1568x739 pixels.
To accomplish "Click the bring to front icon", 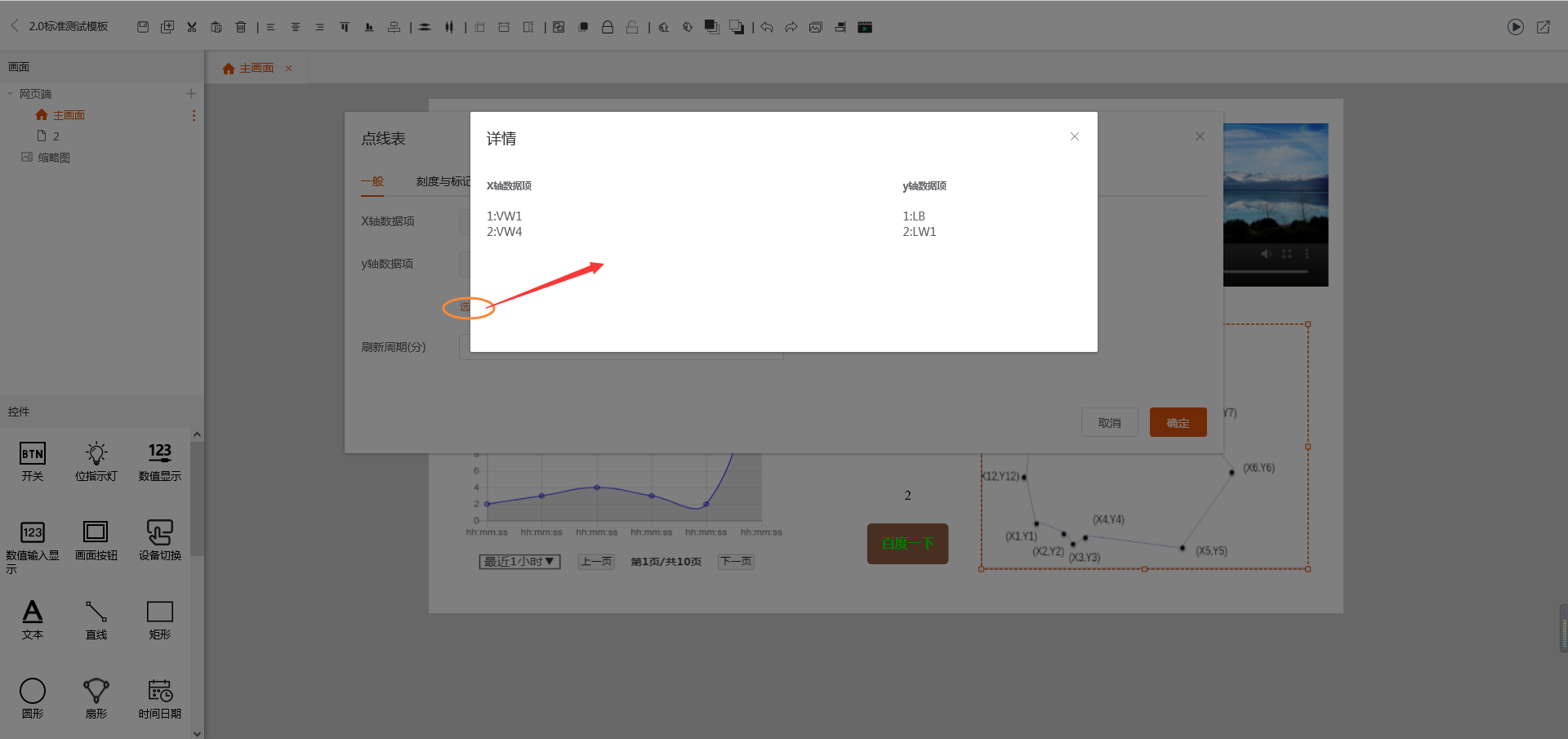I will 712,27.
